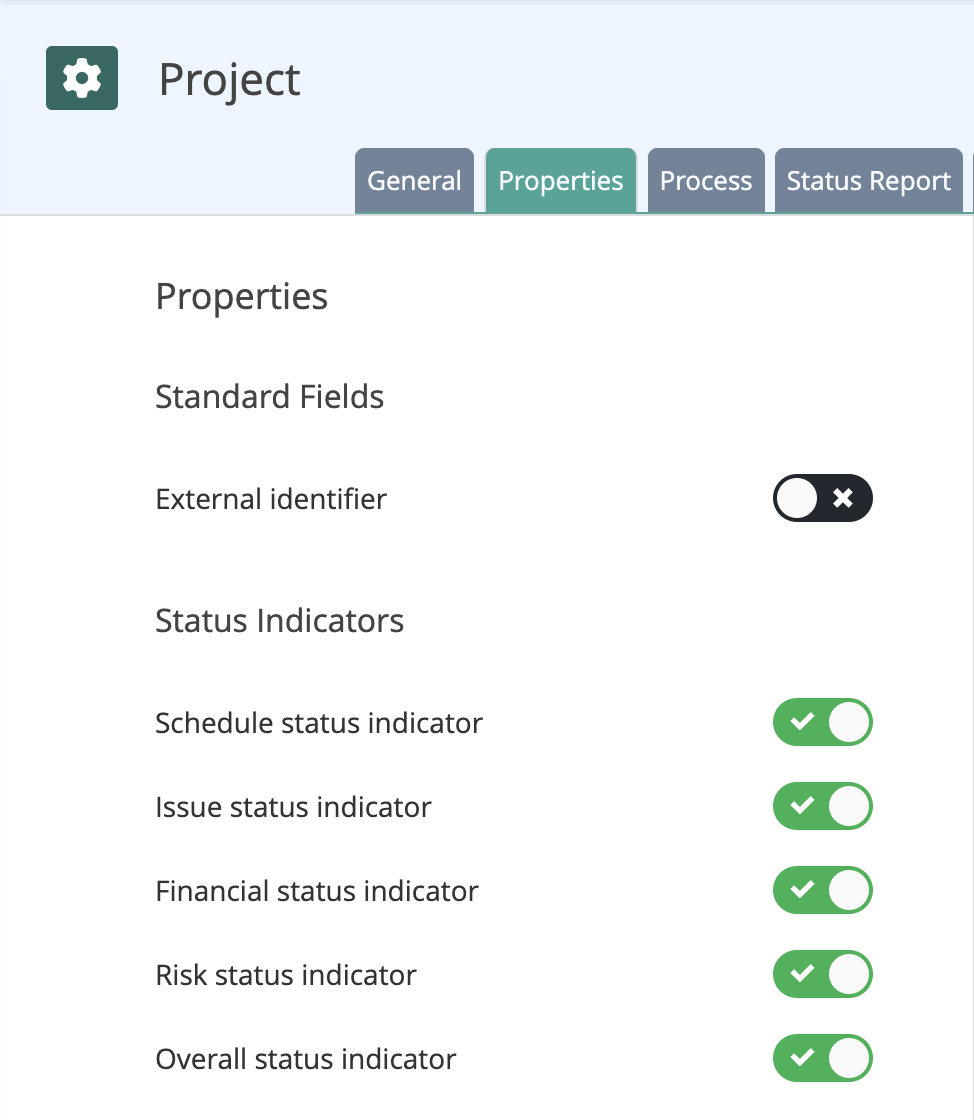Click the Standard Fields heading
Image resolution: width=974 pixels, height=1120 pixels.
coord(269,396)
